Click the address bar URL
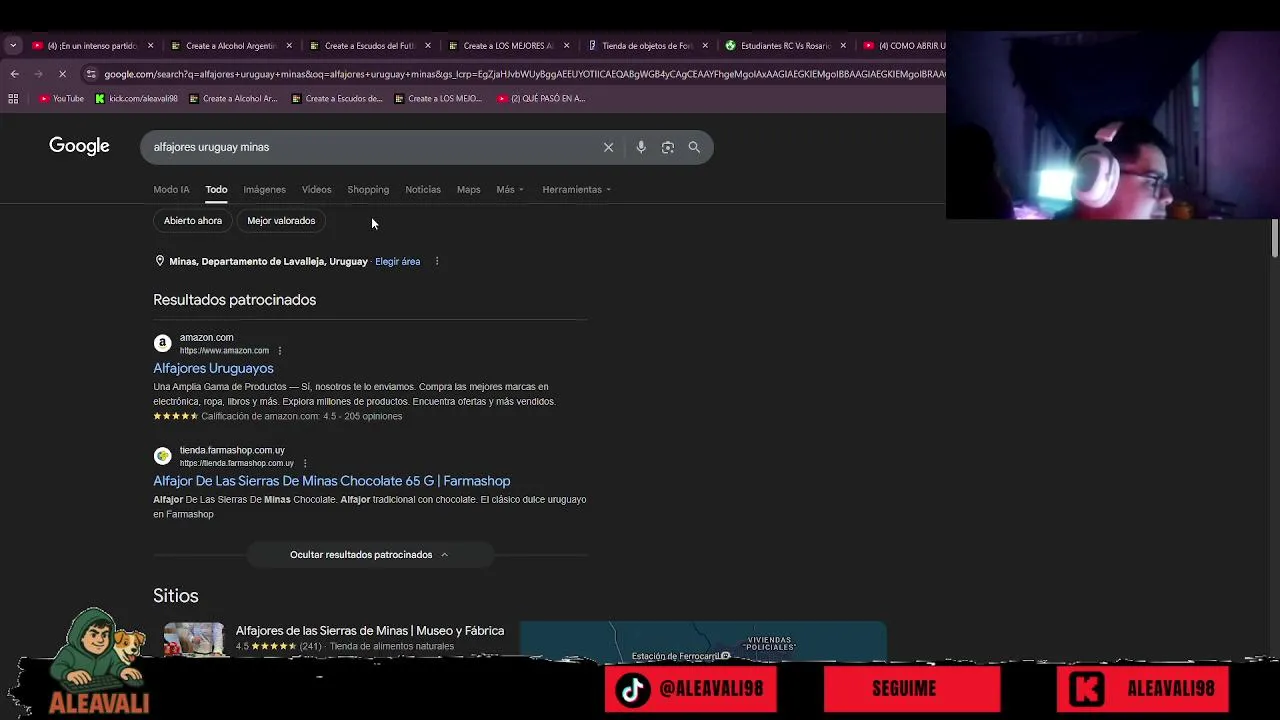Image resolution: width=1280 pixels, height=720 pixels. coord(524,74)
